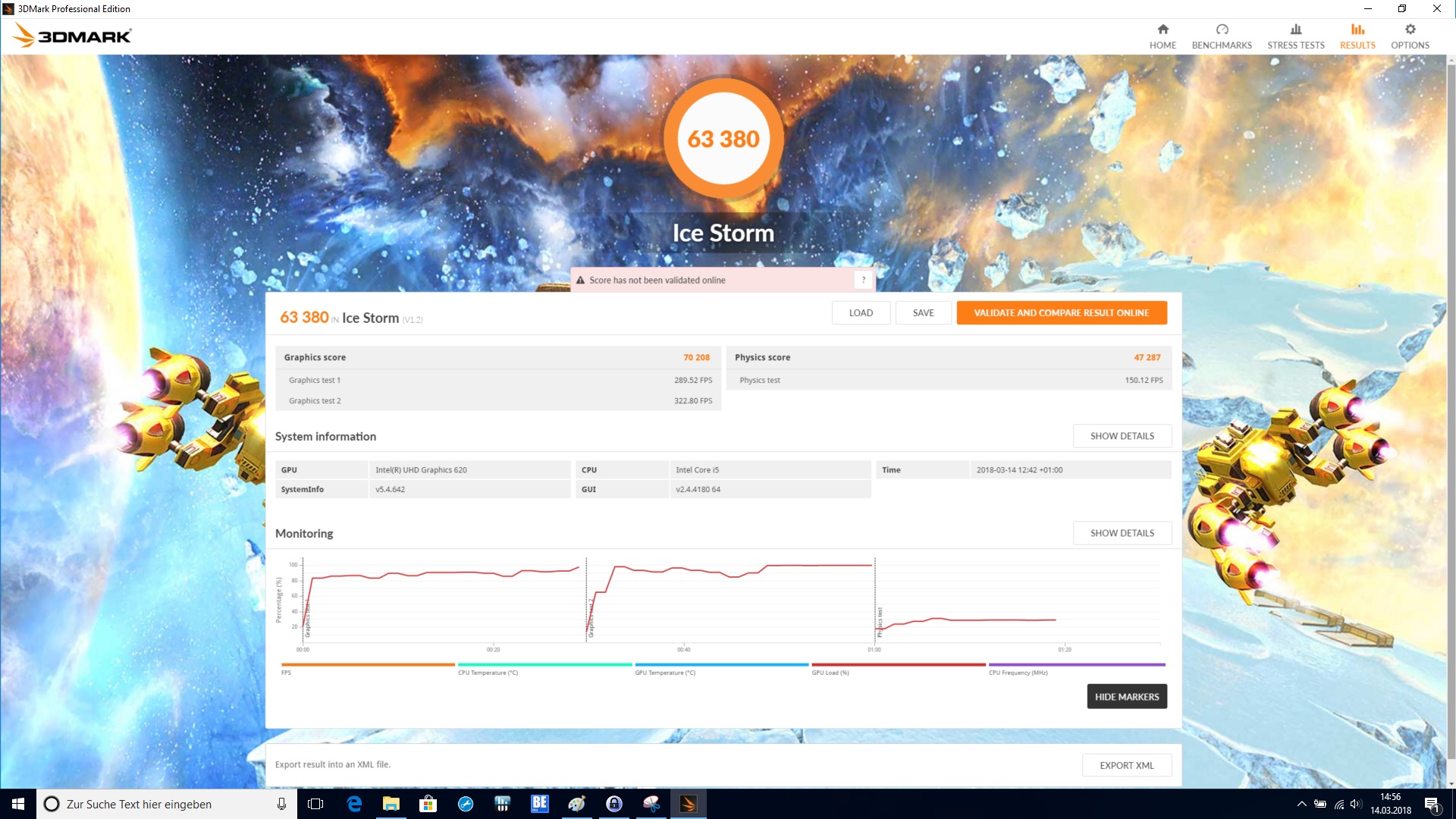Image resolution: width=1456 pixels, height=819 pixels.
Task: Click the Graphics test 2 marker line
Action: [586, 601]
